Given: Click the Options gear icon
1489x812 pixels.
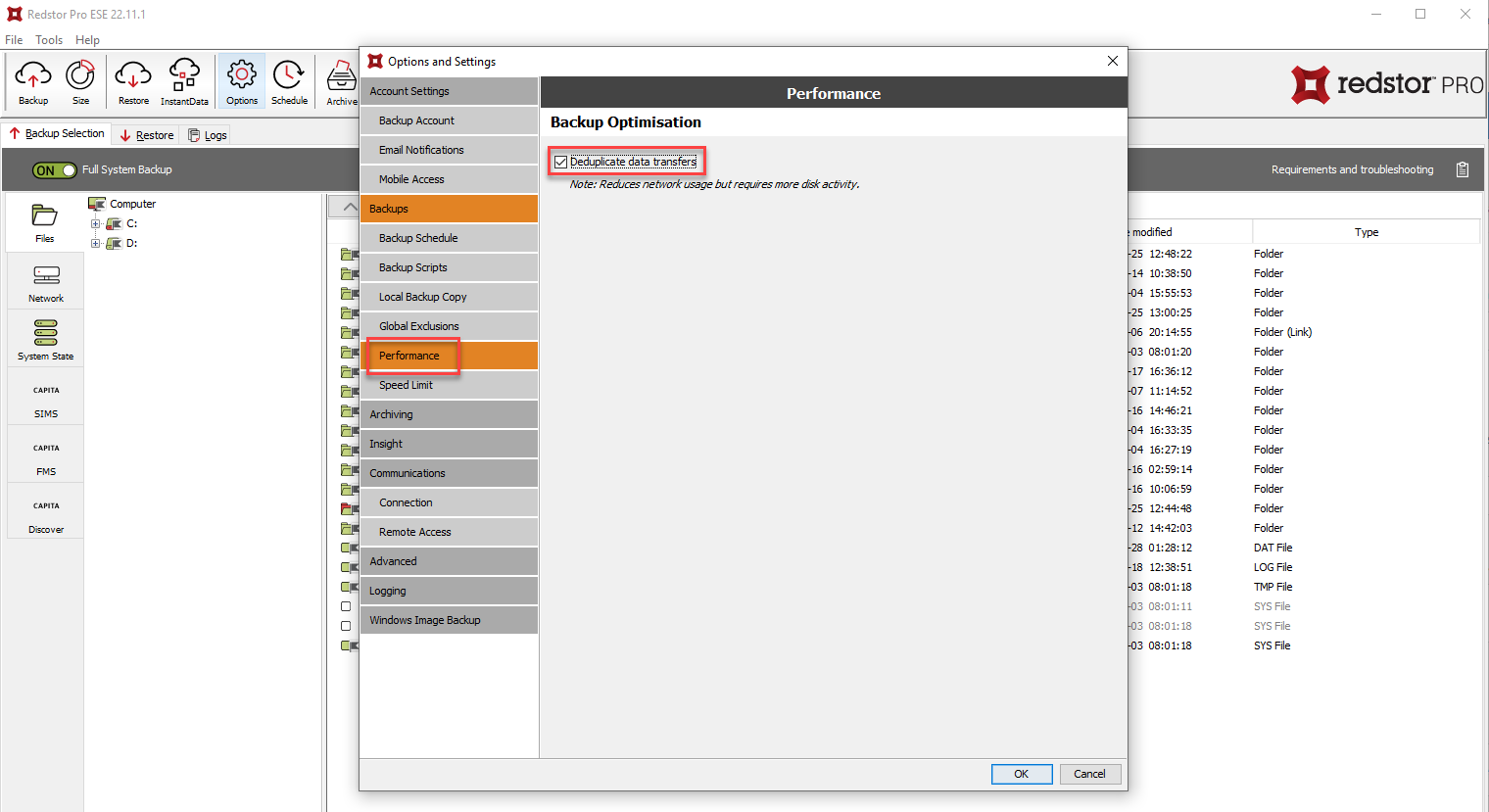Looking at the screenshot, I should coord(242,81).
